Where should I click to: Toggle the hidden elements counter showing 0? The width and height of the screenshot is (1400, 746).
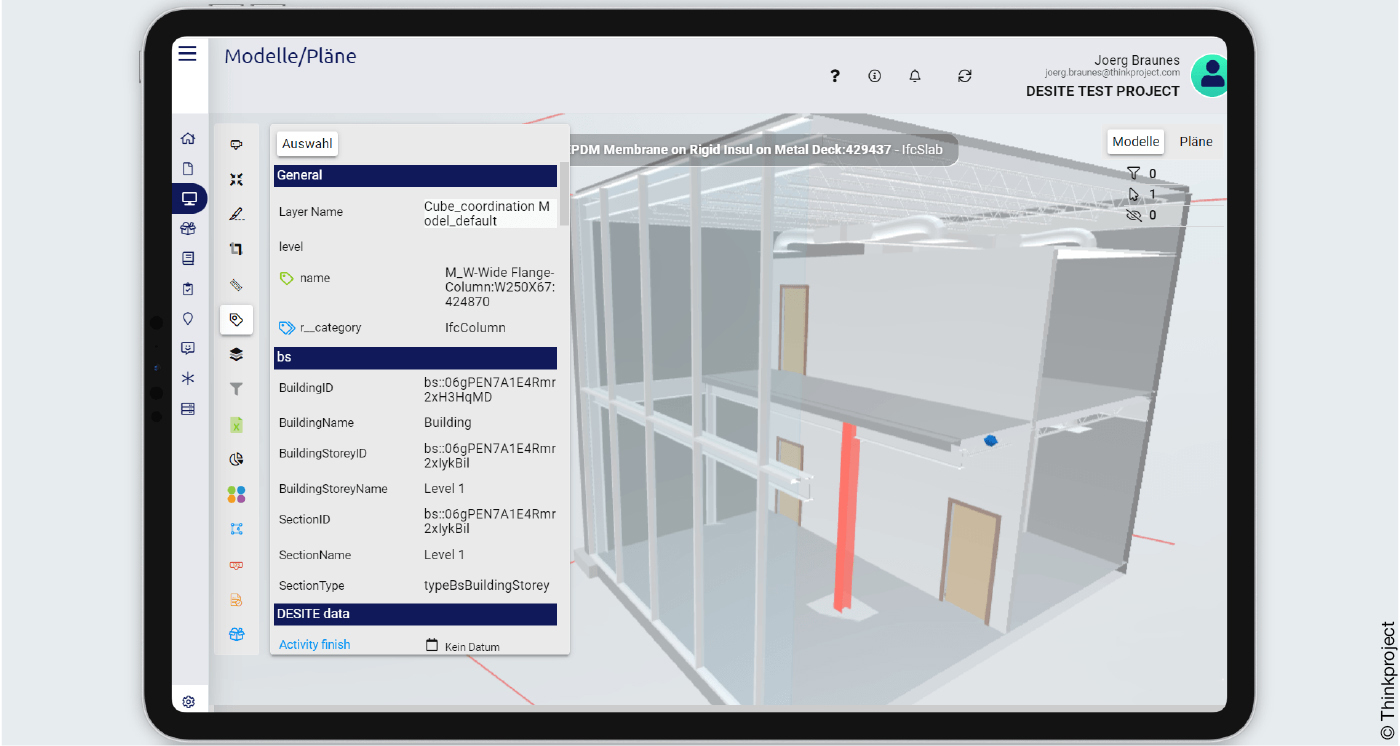[1140, 214]
